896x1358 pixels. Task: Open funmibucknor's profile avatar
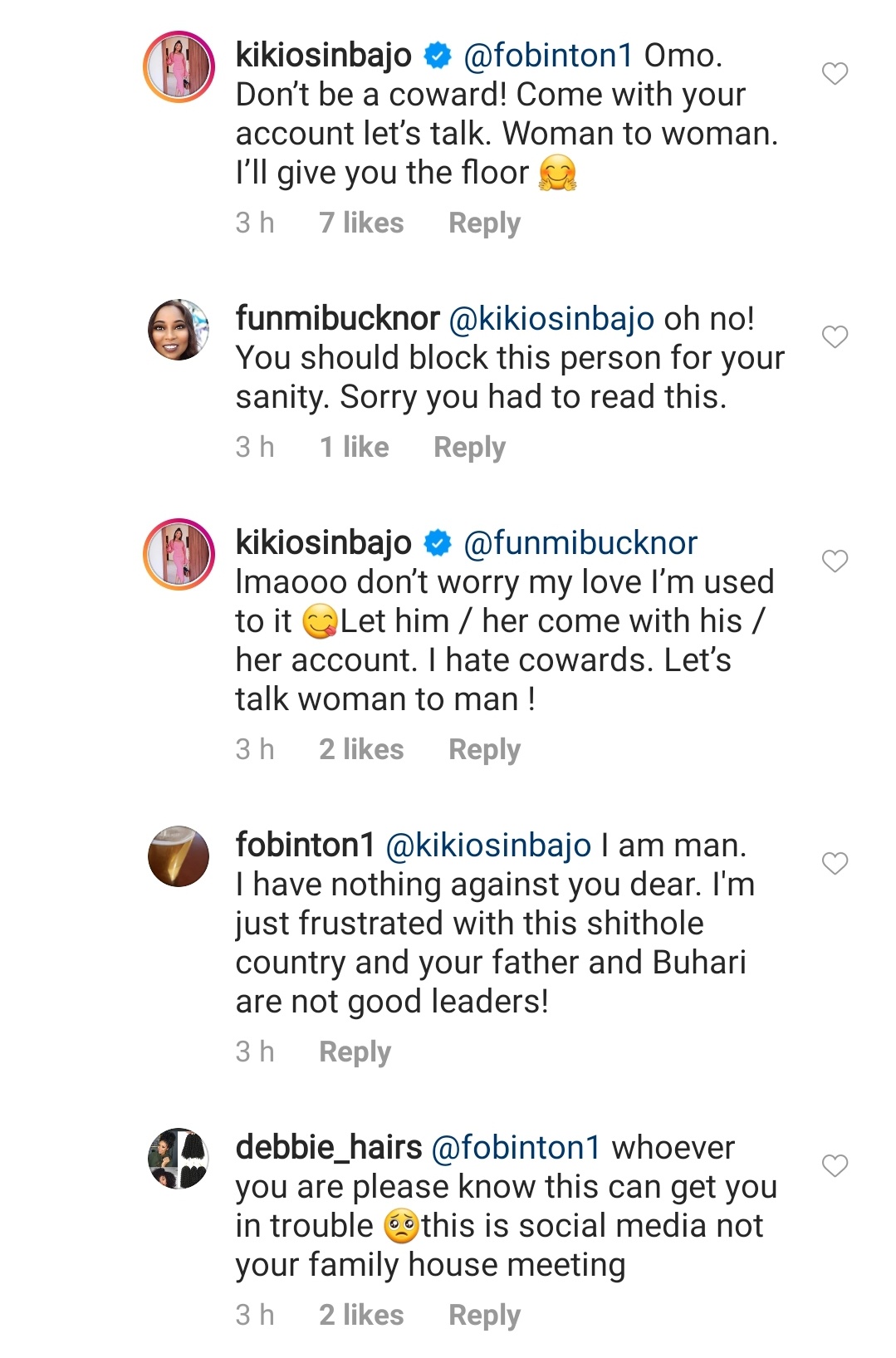pyautogui.click(x=179, y=330)
